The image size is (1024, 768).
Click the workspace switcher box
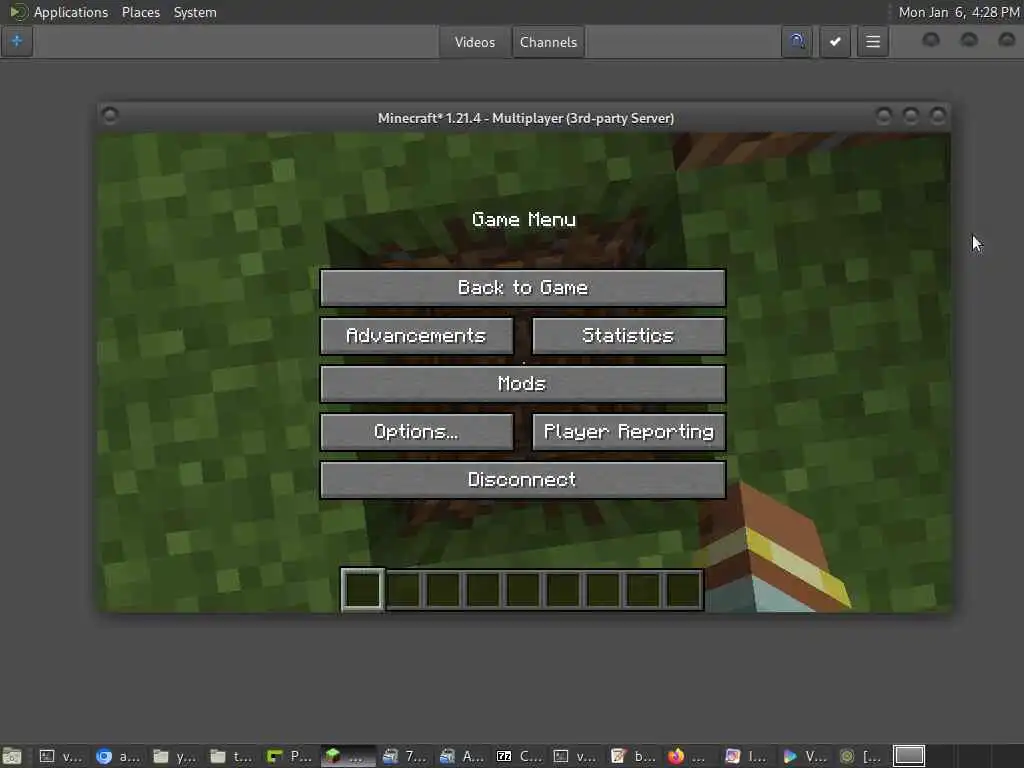coord(908,756)
